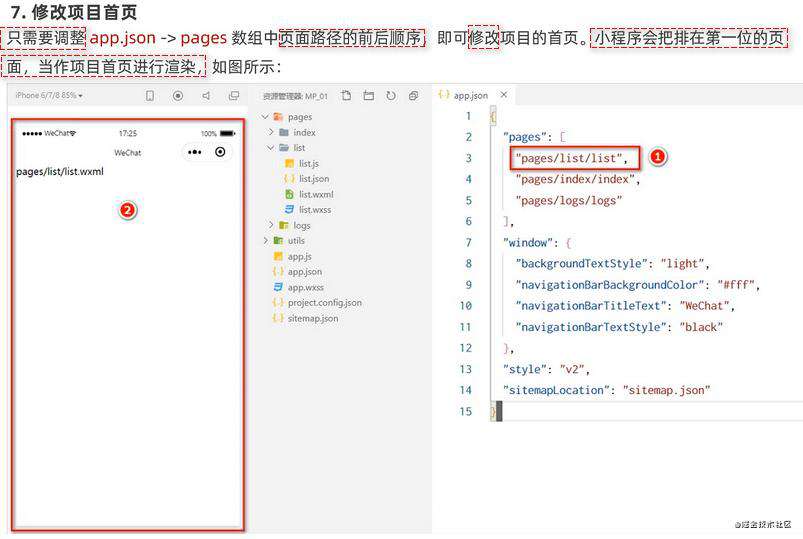Click the "pages" key on line 2
Image resolution: width=803 pixels, height=539 pixels.
[x=524, y=137]
